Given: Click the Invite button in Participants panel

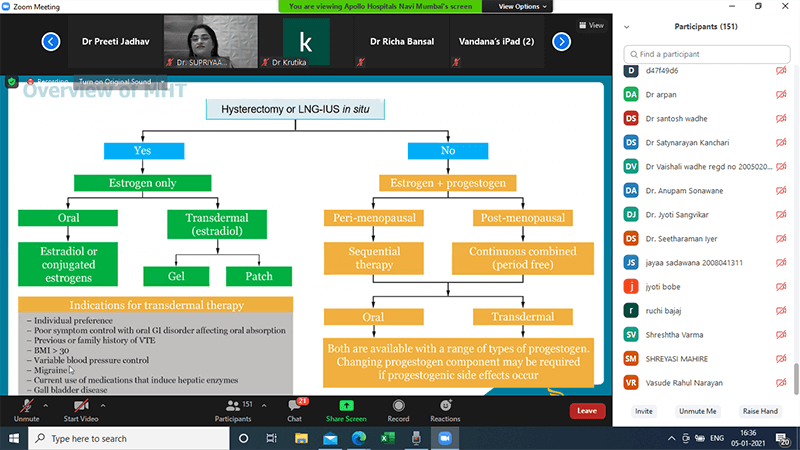Looking at the screenshot, I should pos(643,411).
